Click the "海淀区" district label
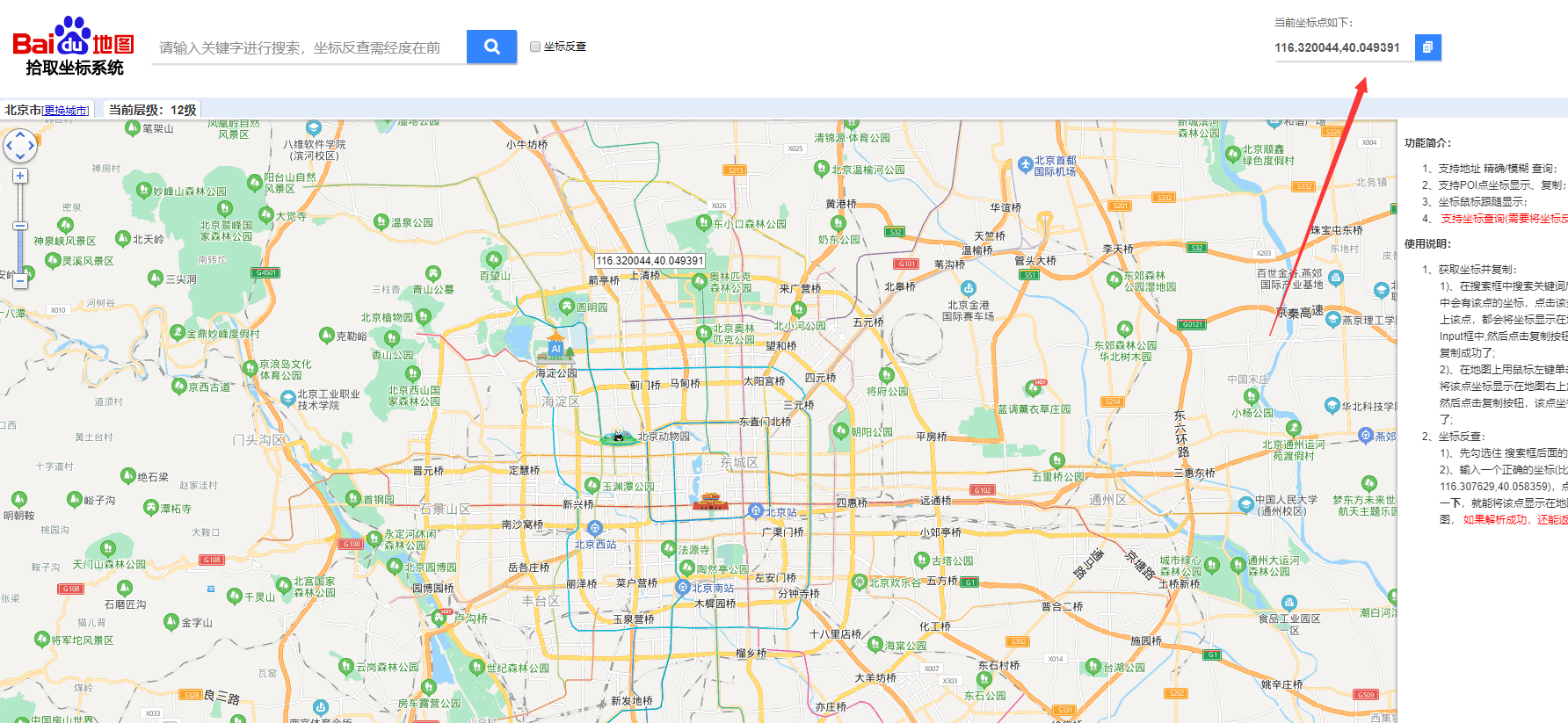Image resolution: width=1568 pixels, height=723 pixels. tap(561, 401)
